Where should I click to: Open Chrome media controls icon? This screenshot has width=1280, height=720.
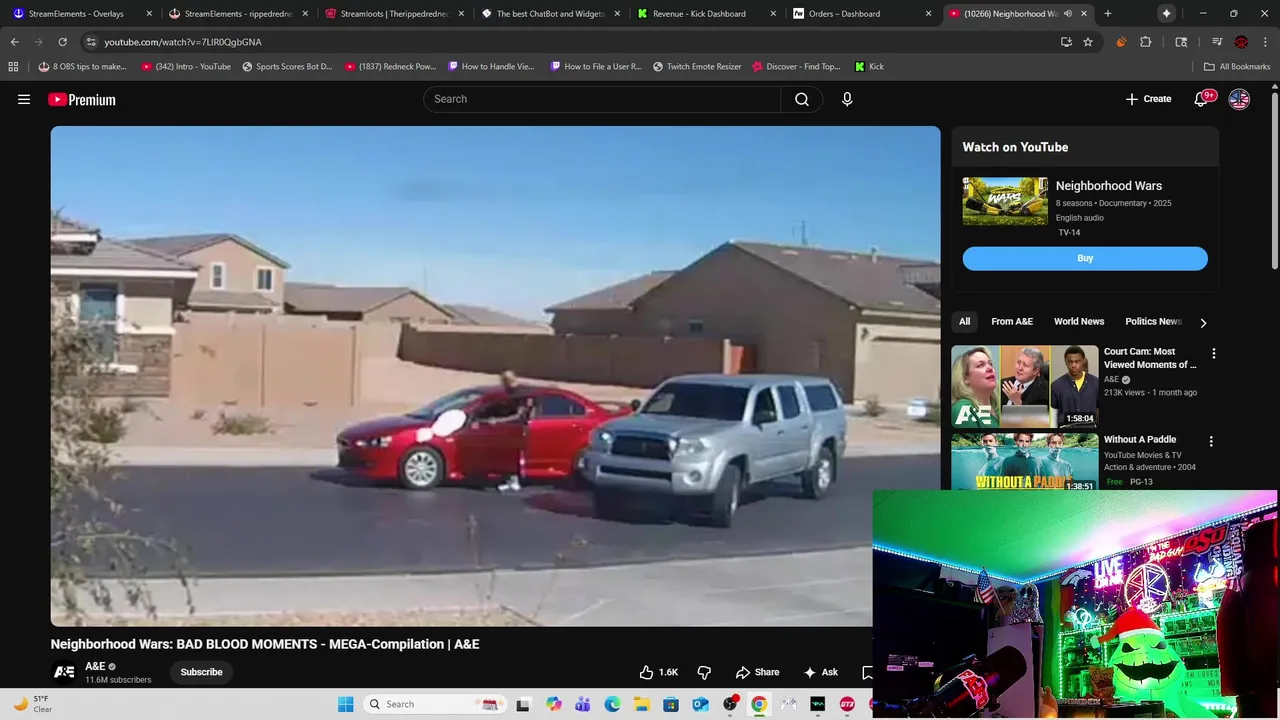point(1217,42)
